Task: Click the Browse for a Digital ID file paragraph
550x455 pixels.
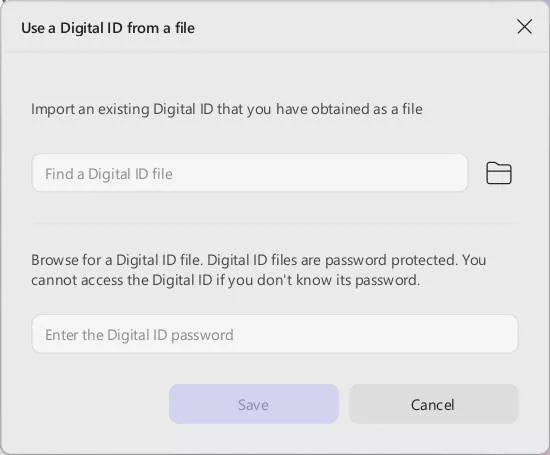Action: [x=259, y=270]
